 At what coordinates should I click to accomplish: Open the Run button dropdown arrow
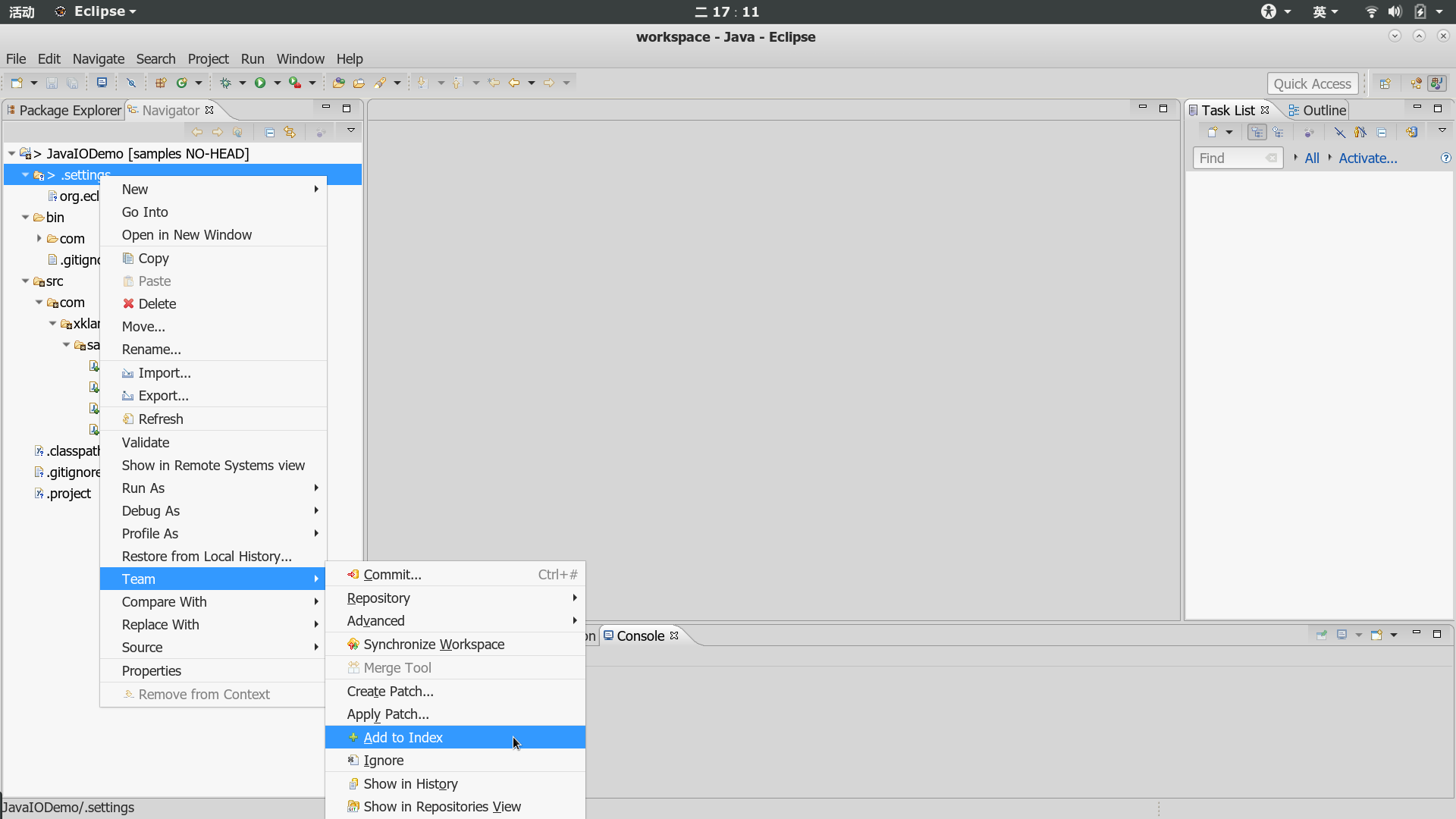[x=277, y=83]
